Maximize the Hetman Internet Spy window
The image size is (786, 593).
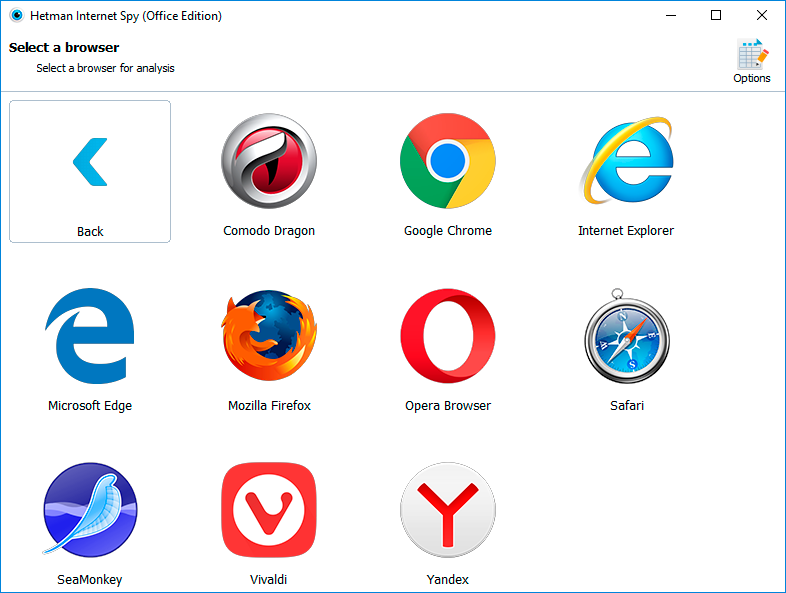pos(716,16)
